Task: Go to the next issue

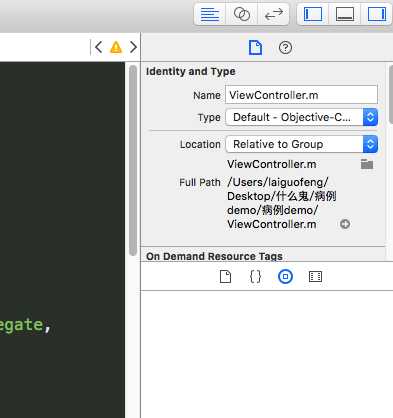Action: pos(133,47)
